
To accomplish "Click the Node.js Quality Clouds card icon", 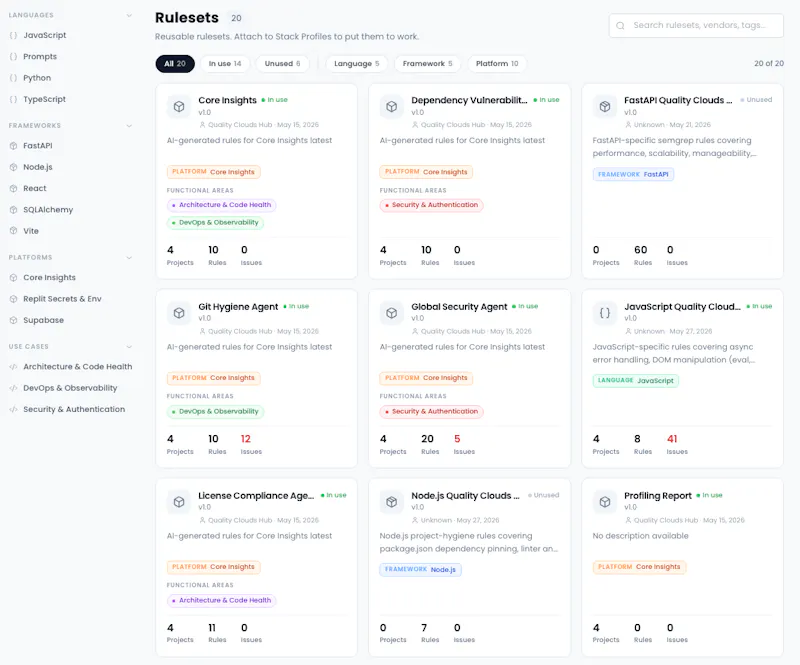I will tap(391, 502).
